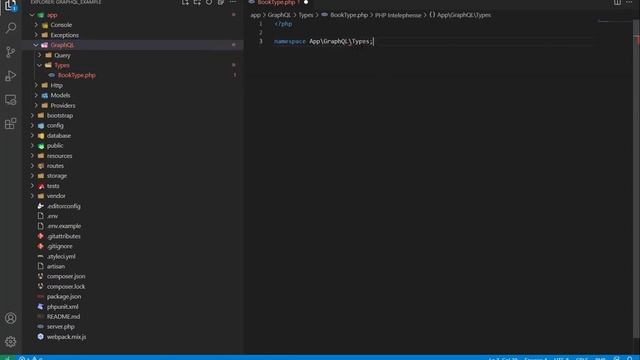Click New Folder icon in Explorer header
The height and width of the screenshot is (360, 640).
pyautogui.click(x=197, y=2)
